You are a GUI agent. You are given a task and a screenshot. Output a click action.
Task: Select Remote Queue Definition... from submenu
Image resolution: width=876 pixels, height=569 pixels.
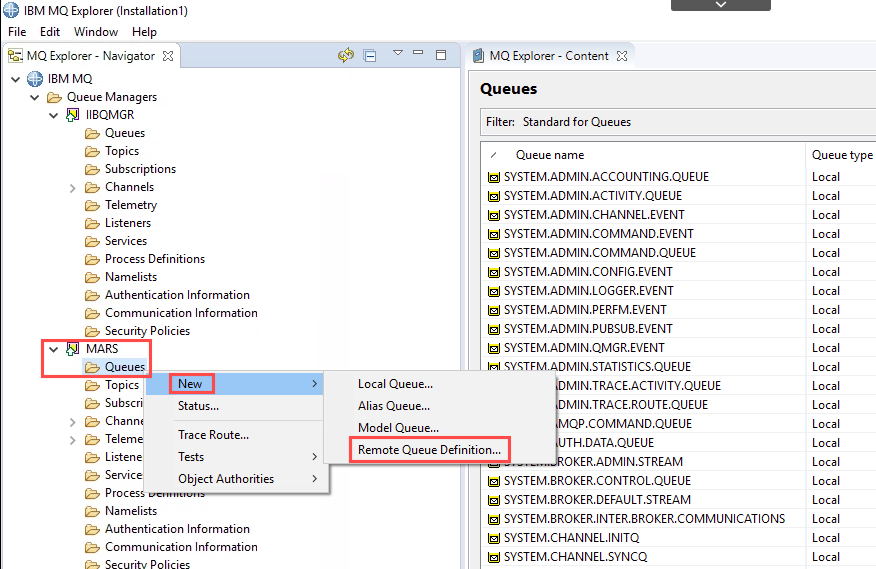tap(430, 449)
